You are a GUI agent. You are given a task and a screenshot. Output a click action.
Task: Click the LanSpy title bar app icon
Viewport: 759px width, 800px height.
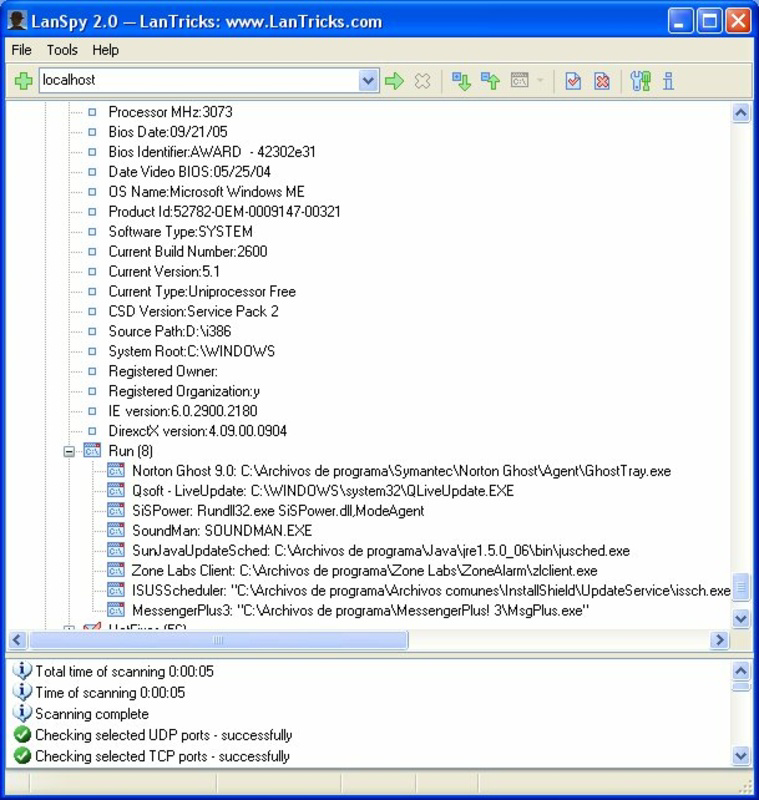[x=17, y=21]
